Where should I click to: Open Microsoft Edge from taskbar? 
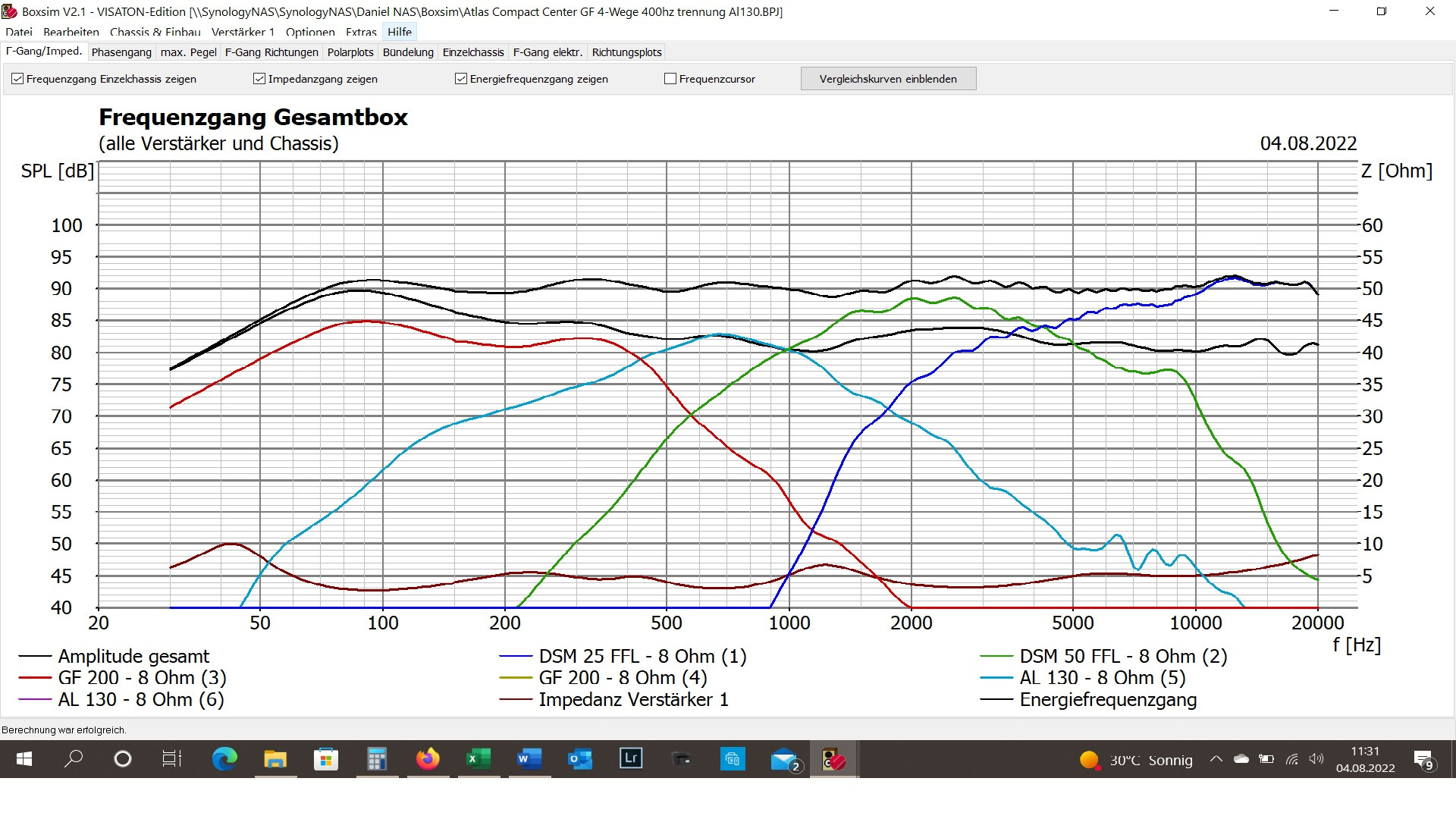(224, 759)
